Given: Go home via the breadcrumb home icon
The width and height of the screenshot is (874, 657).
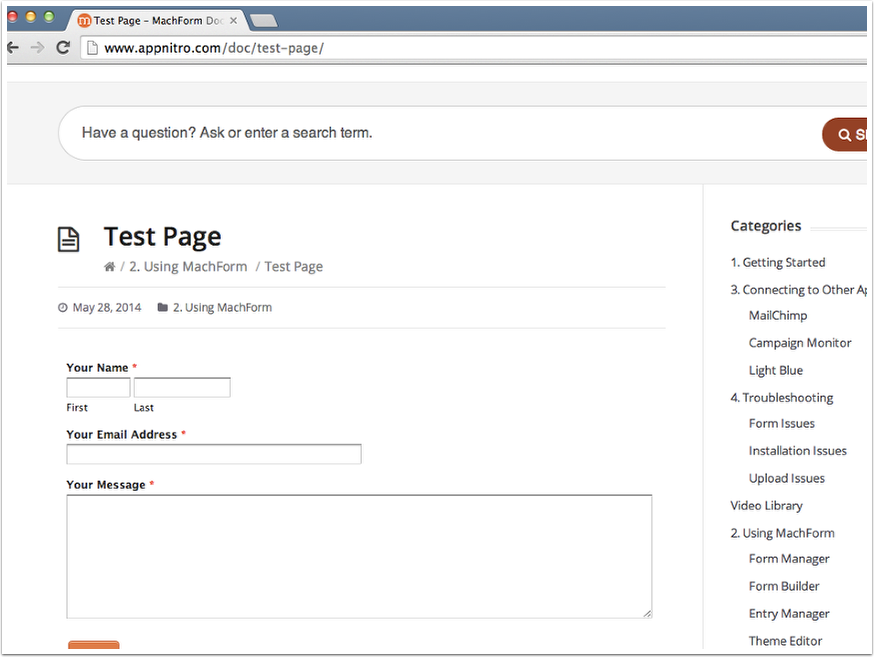Looking at the screenshot, I should pyautogui.click(x=109, y=267).
